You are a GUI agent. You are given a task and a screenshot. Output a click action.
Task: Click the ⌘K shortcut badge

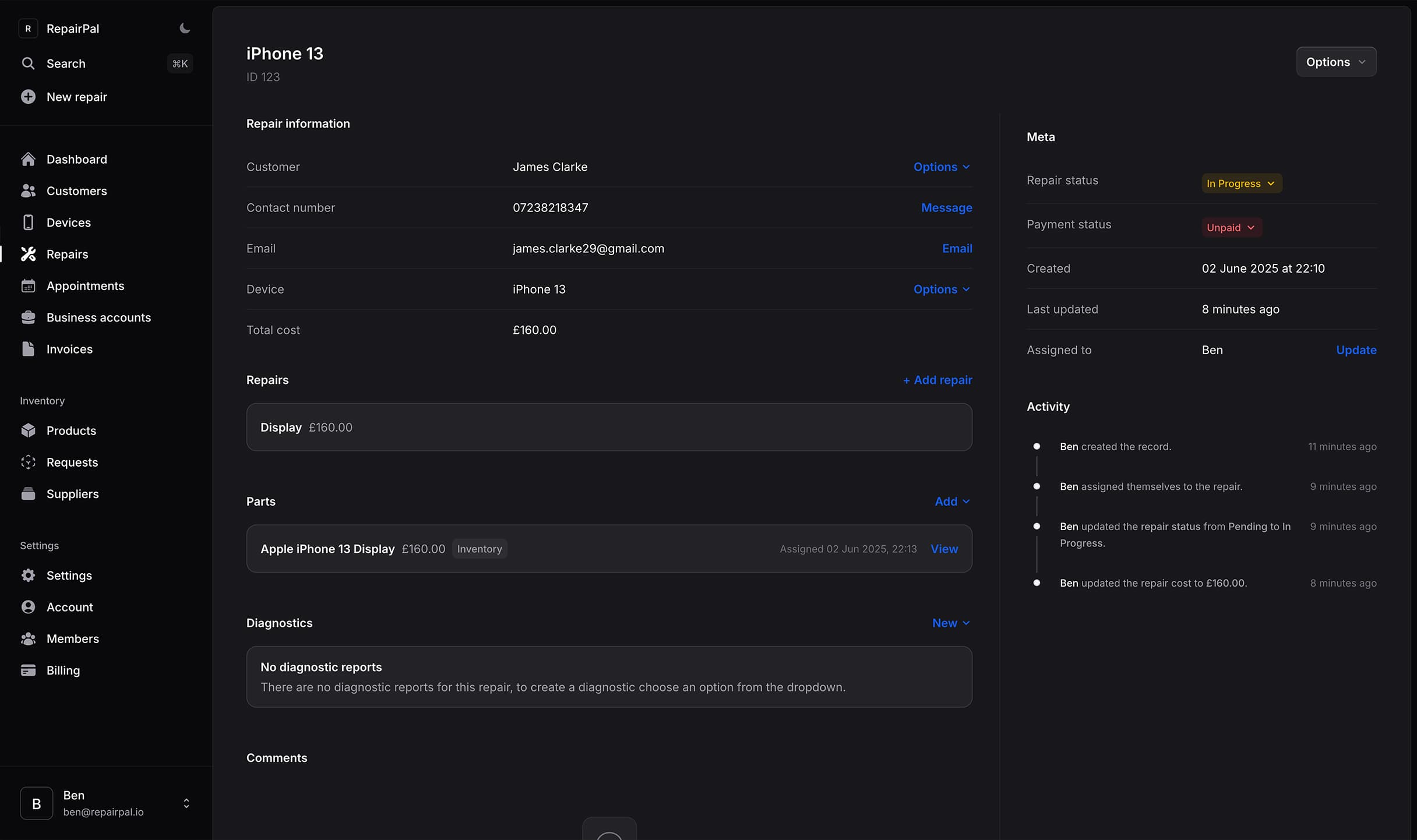[x=180, y=63]
